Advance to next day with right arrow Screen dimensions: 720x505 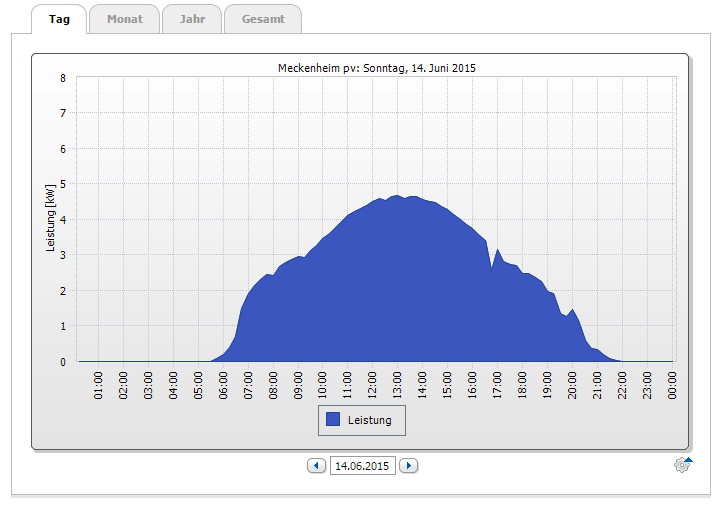408,465
